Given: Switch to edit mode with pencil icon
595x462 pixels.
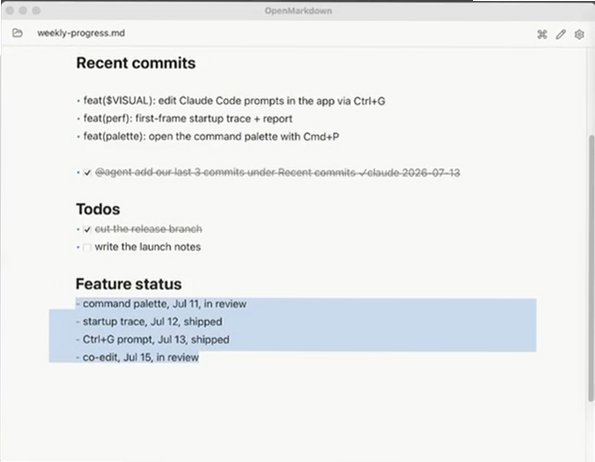Looking at the screenshot, I should [x=560, y=35].
